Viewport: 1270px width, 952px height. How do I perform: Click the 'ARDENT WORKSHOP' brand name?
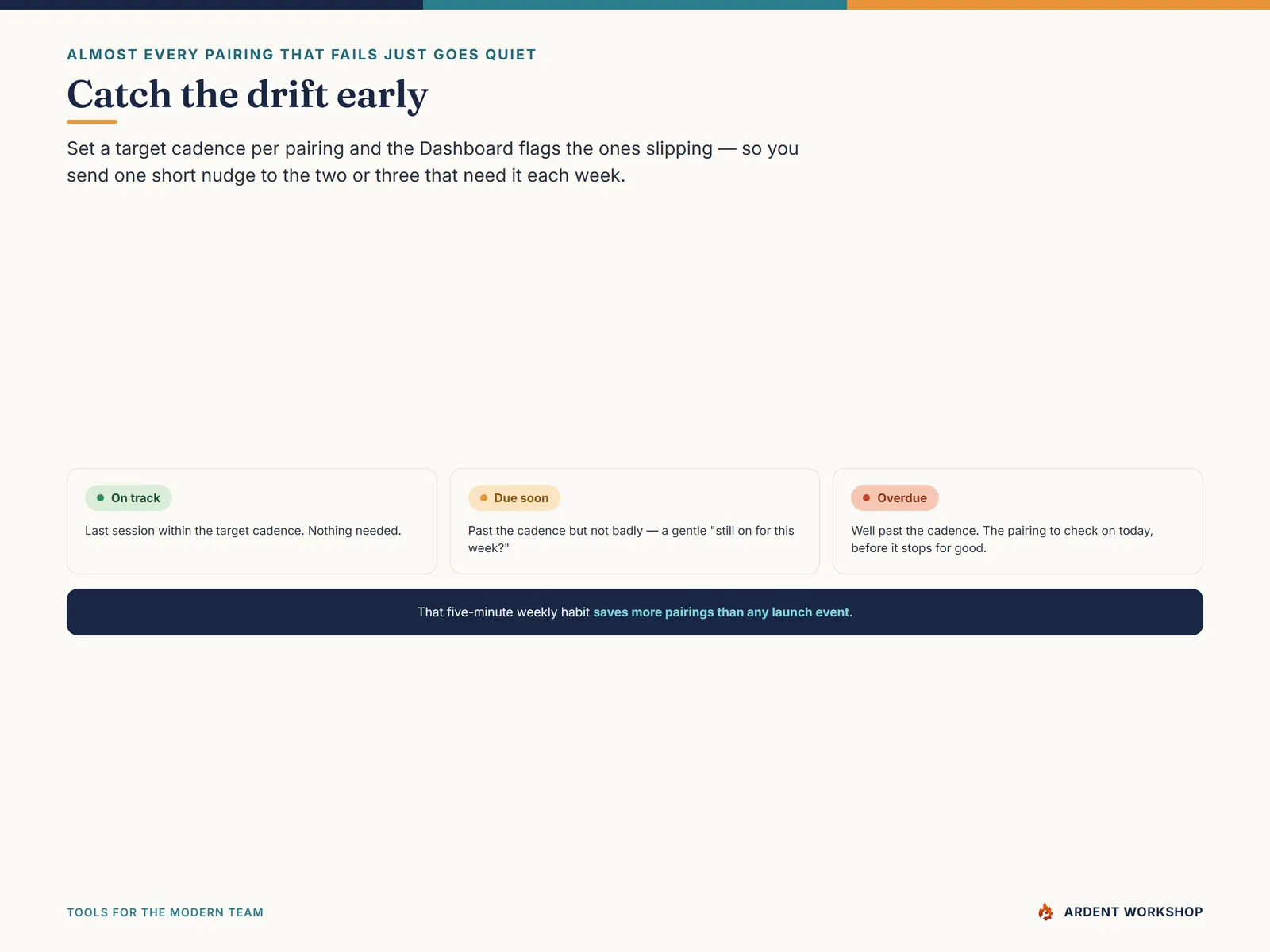(1133, 912)
